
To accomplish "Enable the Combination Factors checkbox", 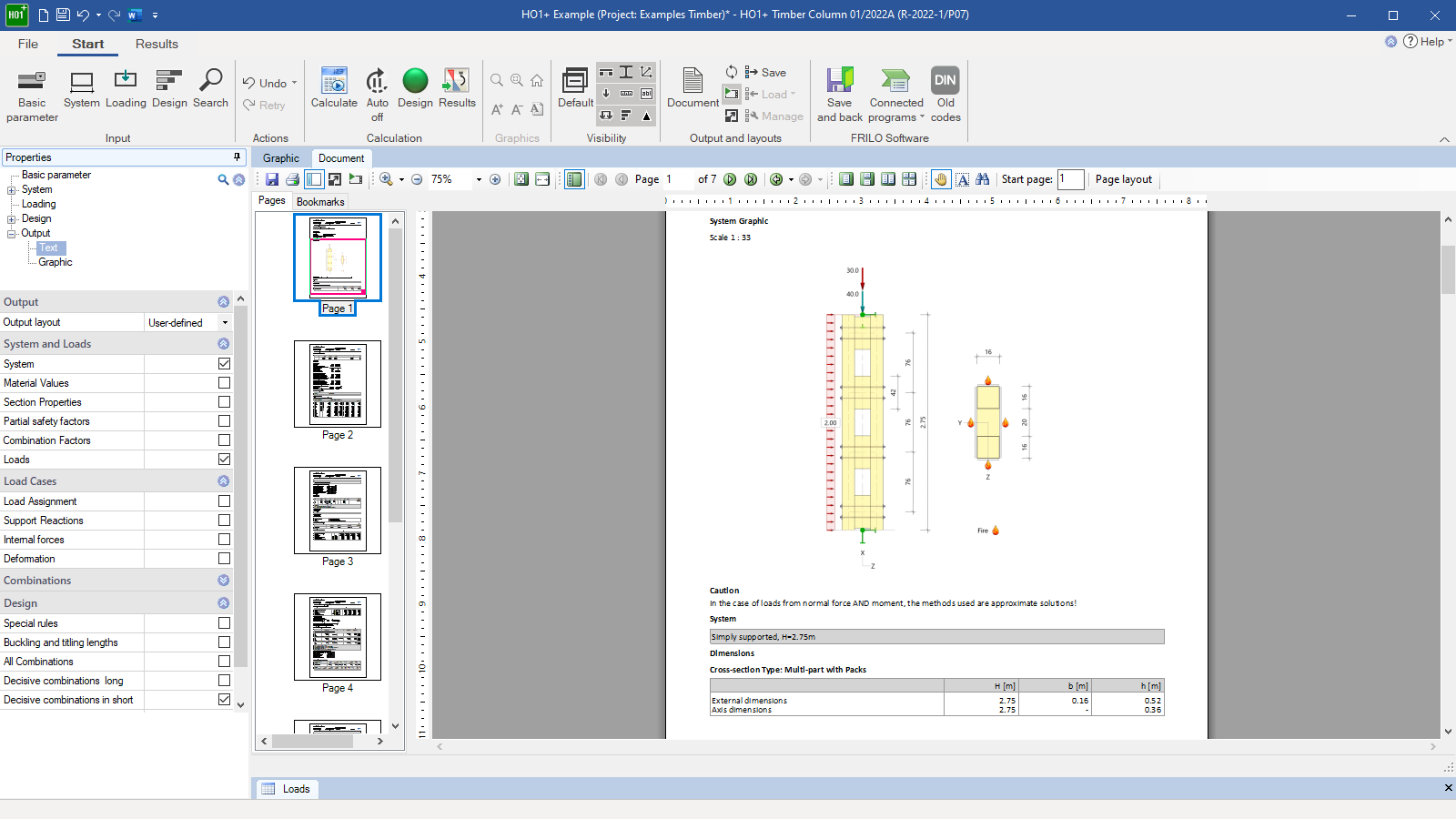I will coord(224,440).
